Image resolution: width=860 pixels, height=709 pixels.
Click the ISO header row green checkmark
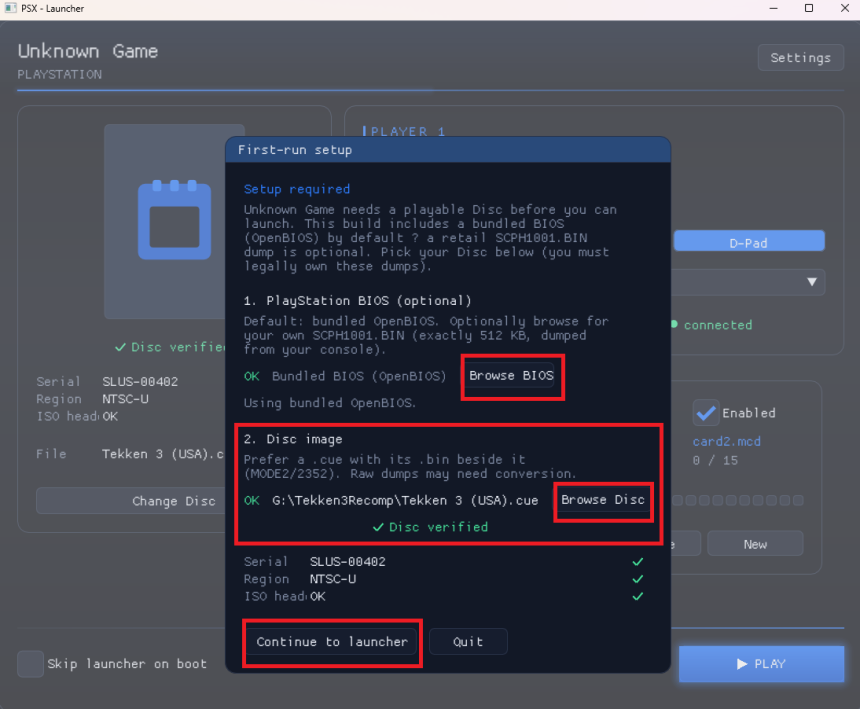637,597
